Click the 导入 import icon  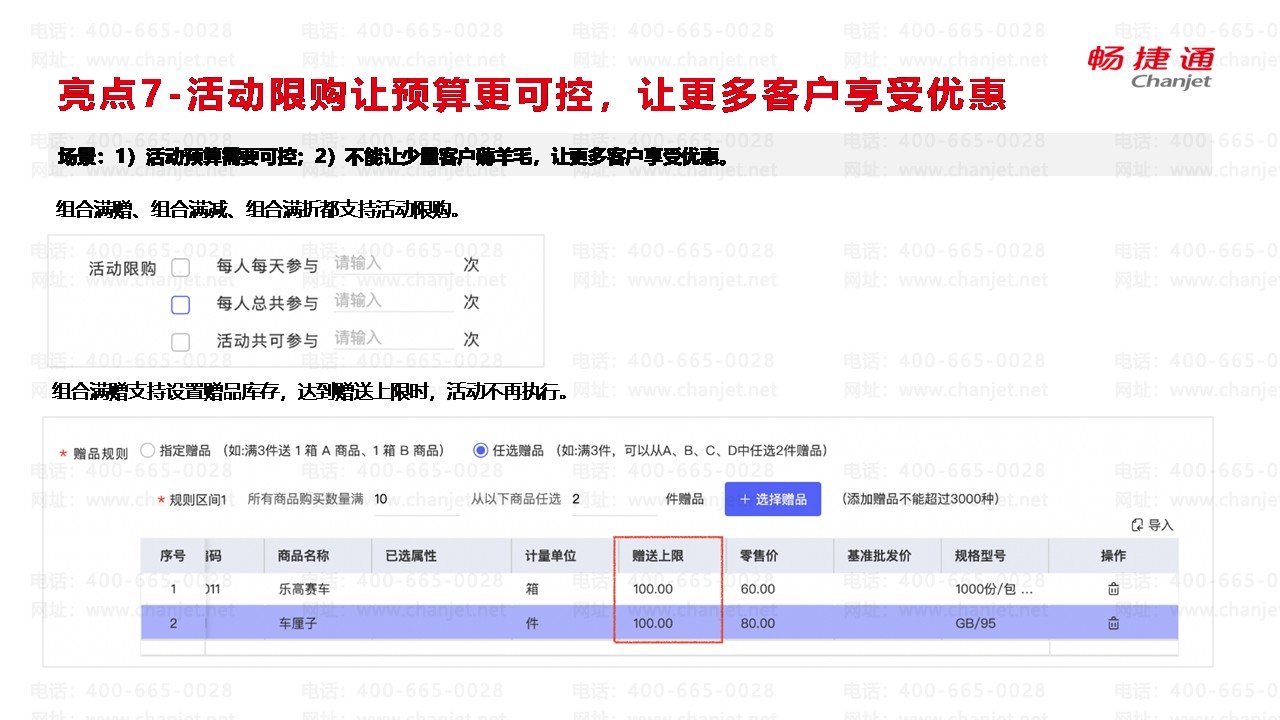(x=1136, y=525)
